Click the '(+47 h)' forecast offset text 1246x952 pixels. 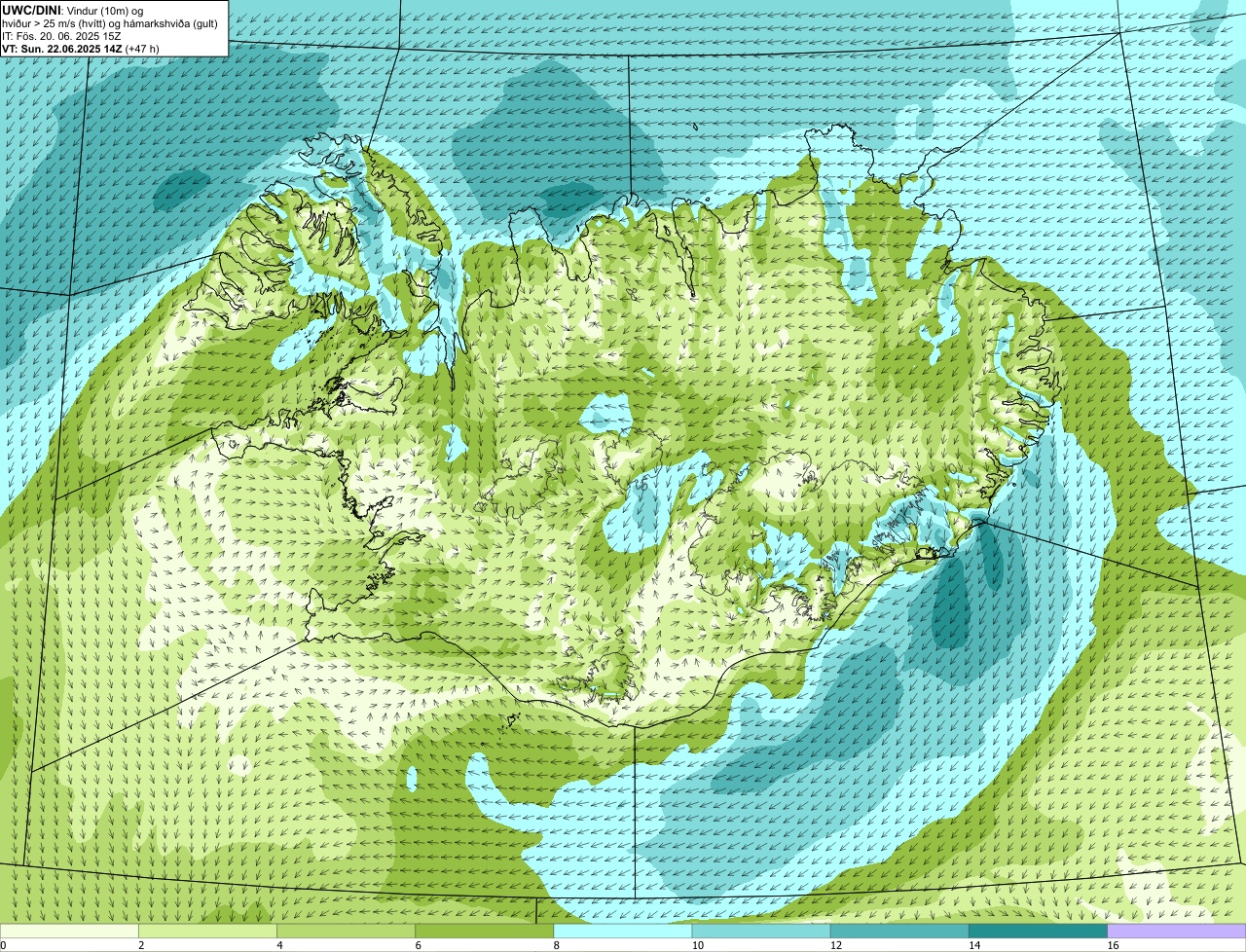point(142,48)
